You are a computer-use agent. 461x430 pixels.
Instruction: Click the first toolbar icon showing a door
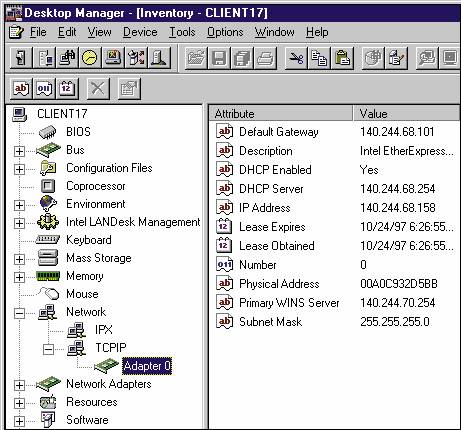coord(21,58)
